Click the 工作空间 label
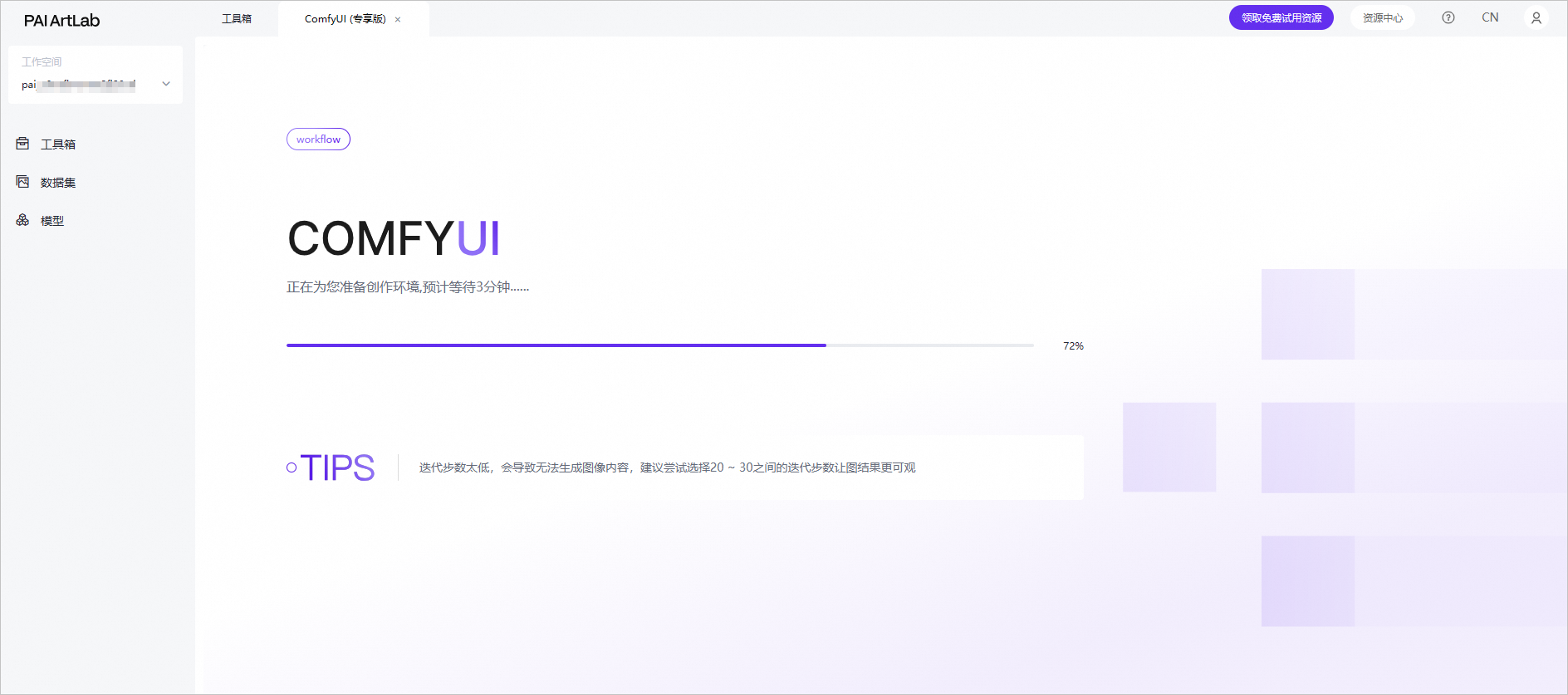This screenshot has width=1568, height=695. pyautogui.click(x=42, y=61)
